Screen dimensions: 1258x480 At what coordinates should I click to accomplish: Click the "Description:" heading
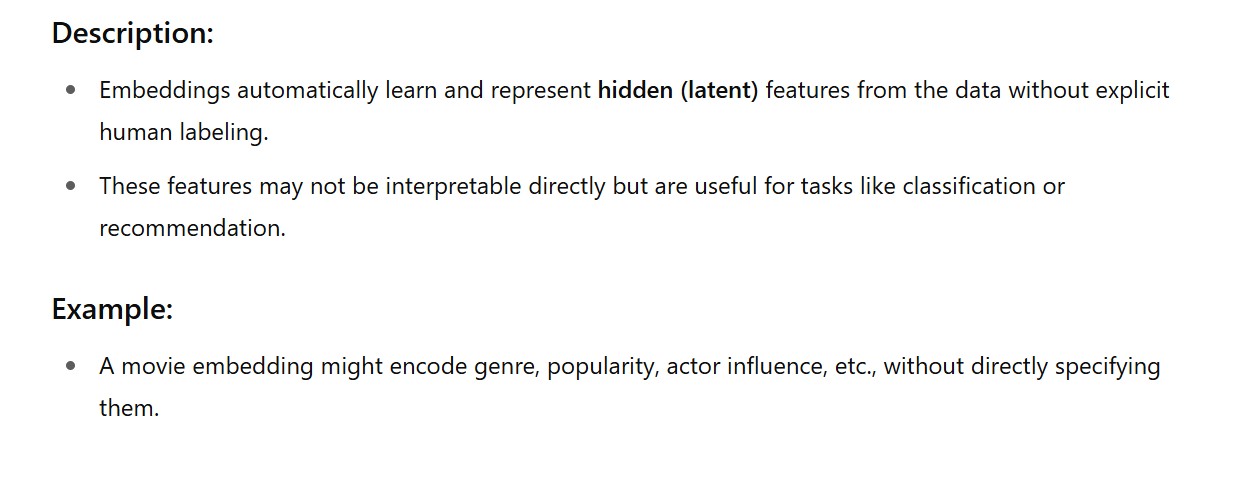click(132, 33)
